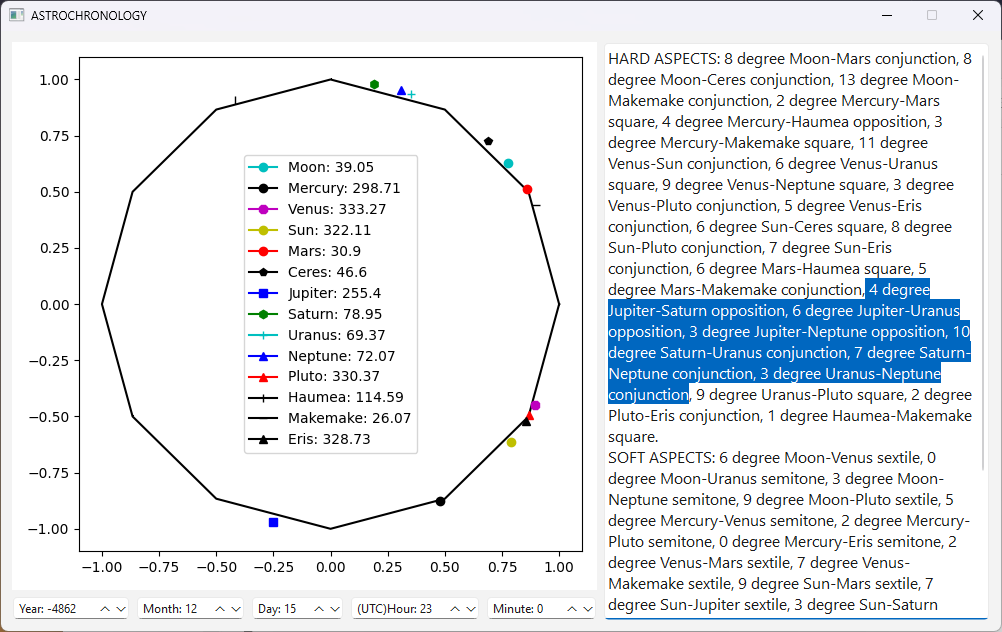Click the 'Haumea: 114.59' legend entry

point(326,397)
